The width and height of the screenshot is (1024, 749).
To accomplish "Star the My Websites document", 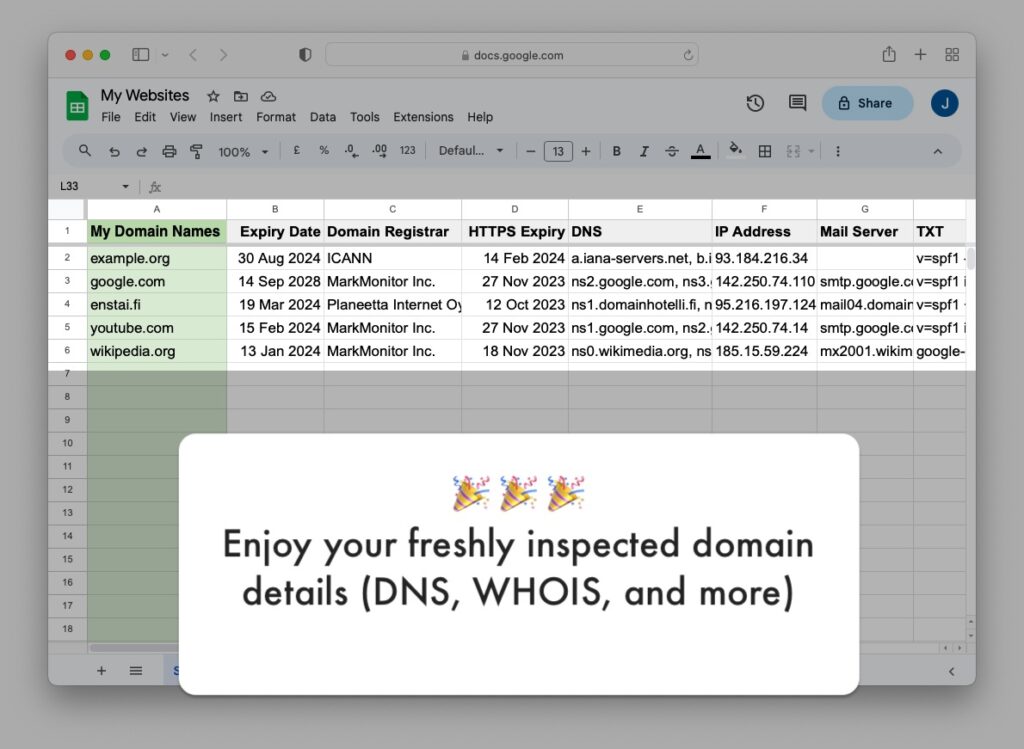I will [x=213, y=97].
